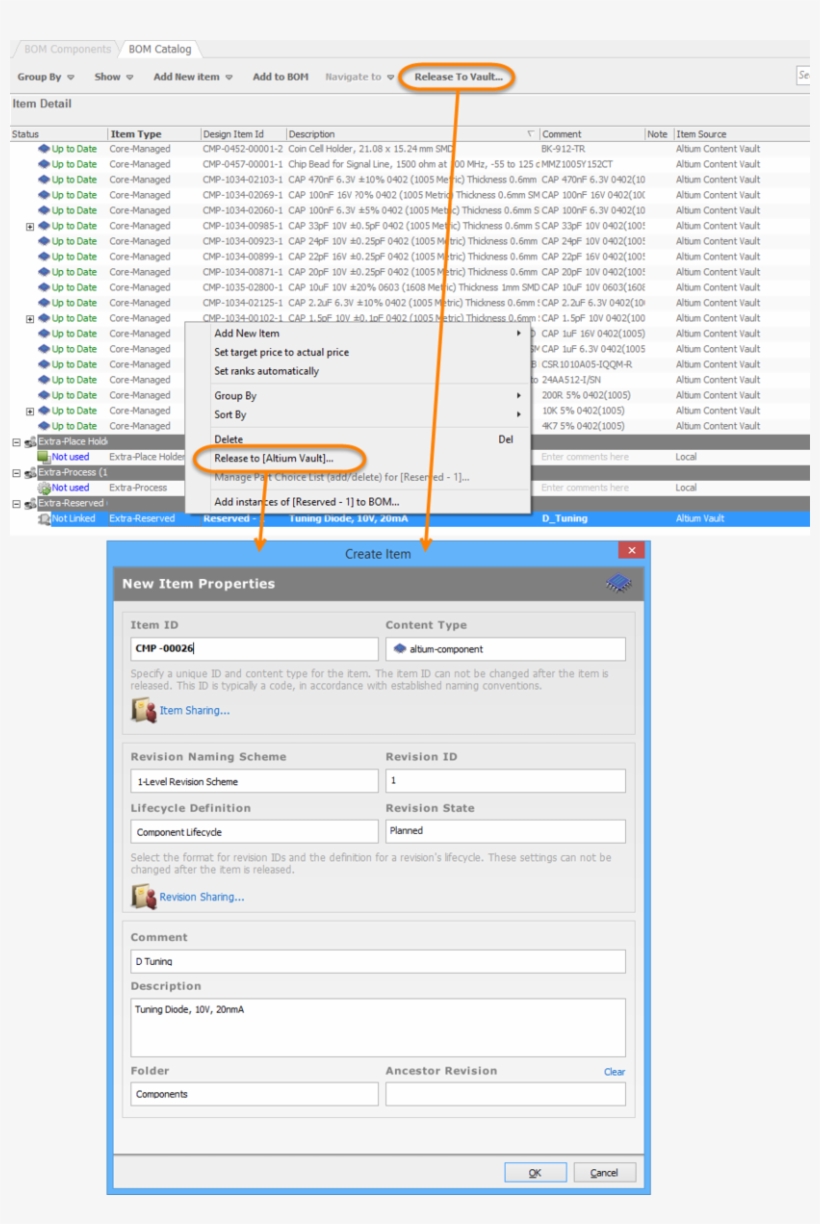Click the Comment field with D Tuning
This screenshot has height=1224, width=820.
[378, 961]
